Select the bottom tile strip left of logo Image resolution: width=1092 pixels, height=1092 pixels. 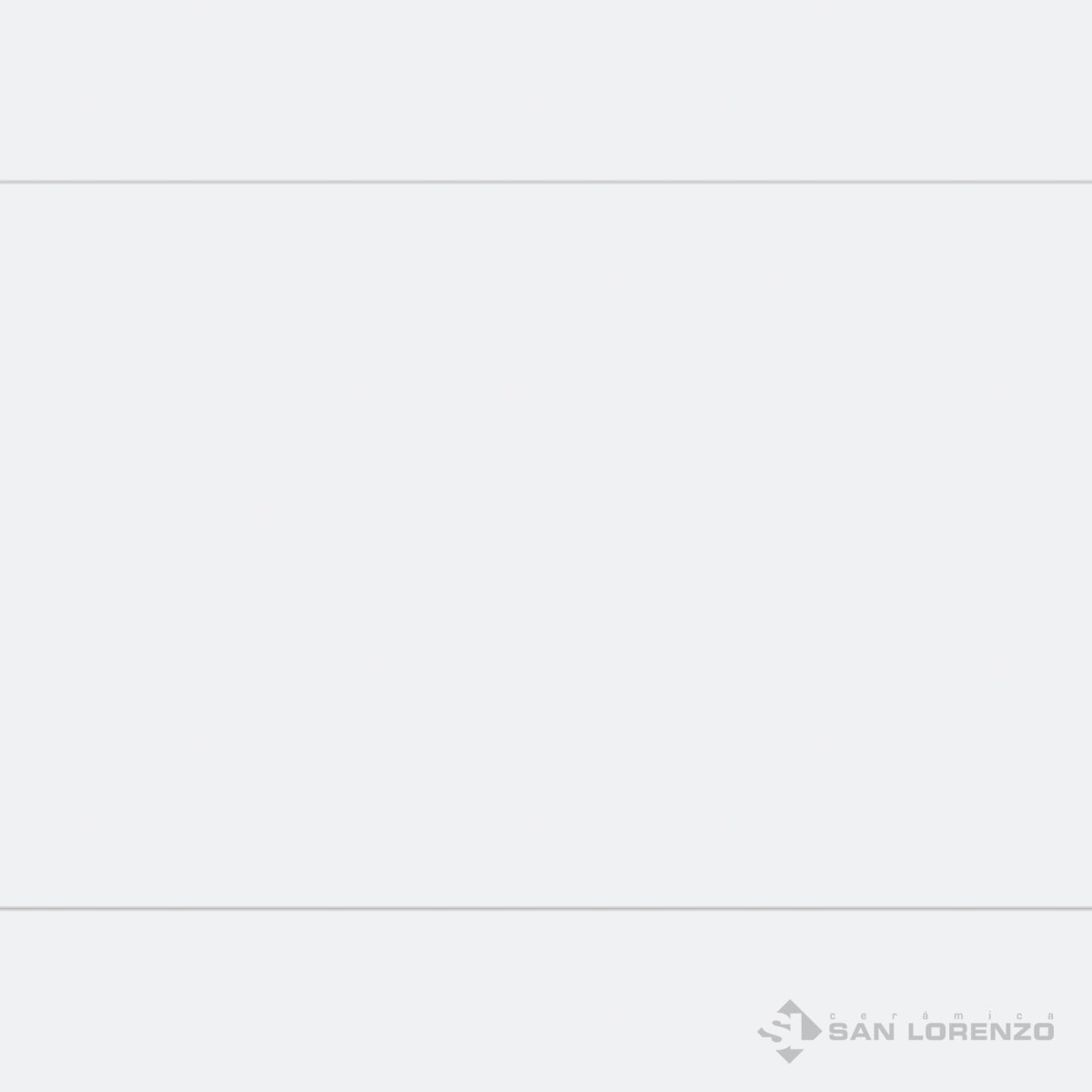click(364, 1001)
